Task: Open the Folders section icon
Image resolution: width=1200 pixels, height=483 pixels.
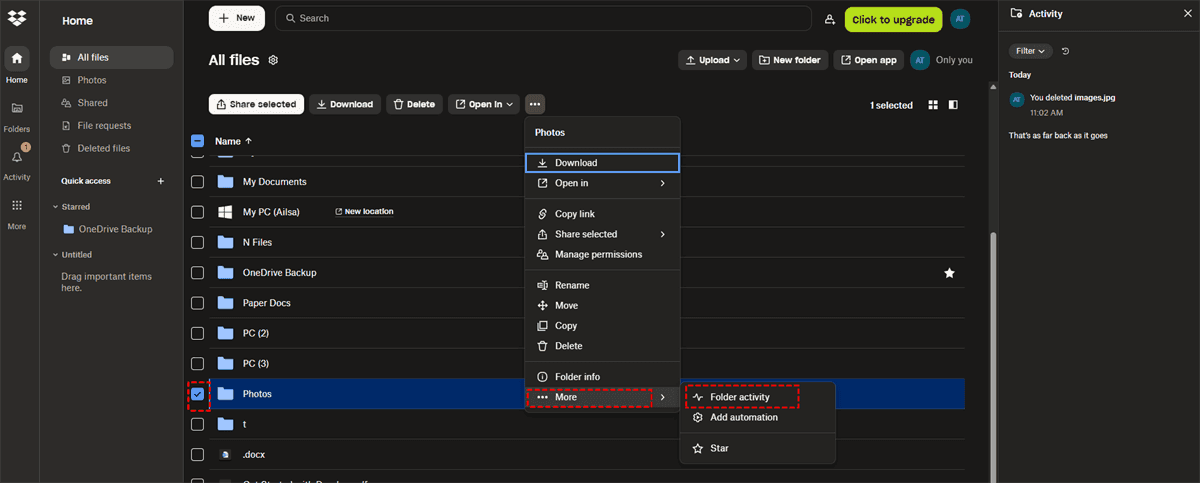Action: click(17, 108)
